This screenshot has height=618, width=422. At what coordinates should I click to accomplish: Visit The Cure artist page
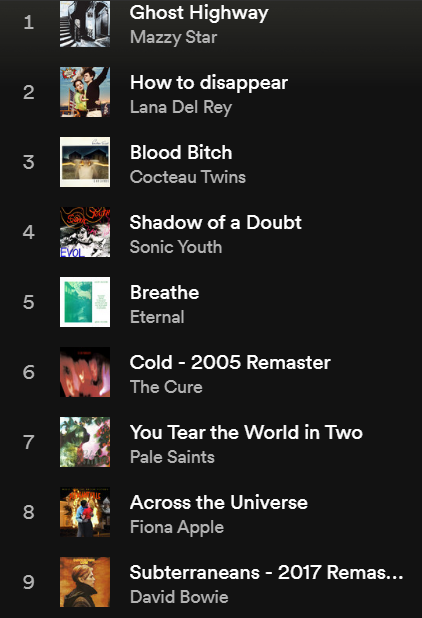[166, 387]
